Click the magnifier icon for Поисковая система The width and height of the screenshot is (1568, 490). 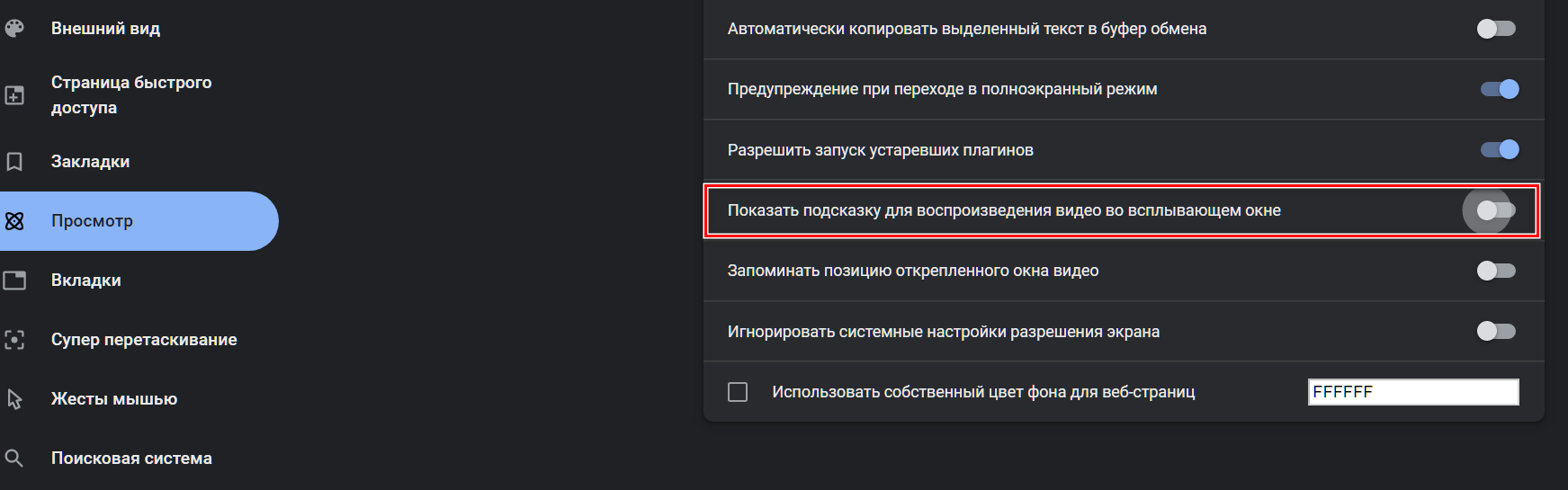(13, 459)
